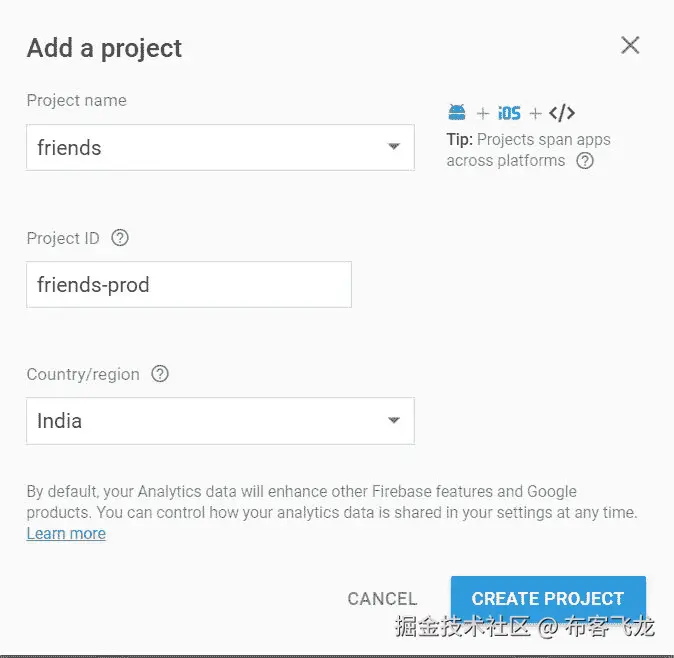Click the friends text in Project name
674x658 pixels.
click(70, 148)
